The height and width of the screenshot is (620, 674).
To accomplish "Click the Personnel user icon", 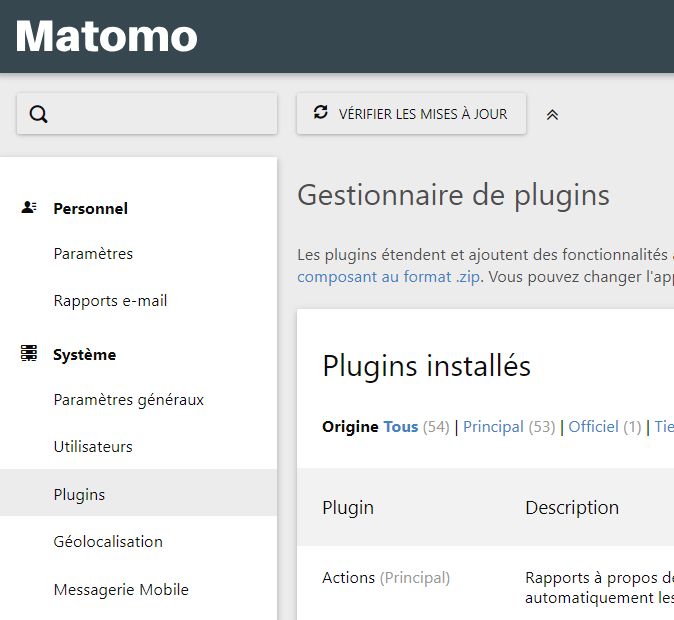I will [29, 208].
